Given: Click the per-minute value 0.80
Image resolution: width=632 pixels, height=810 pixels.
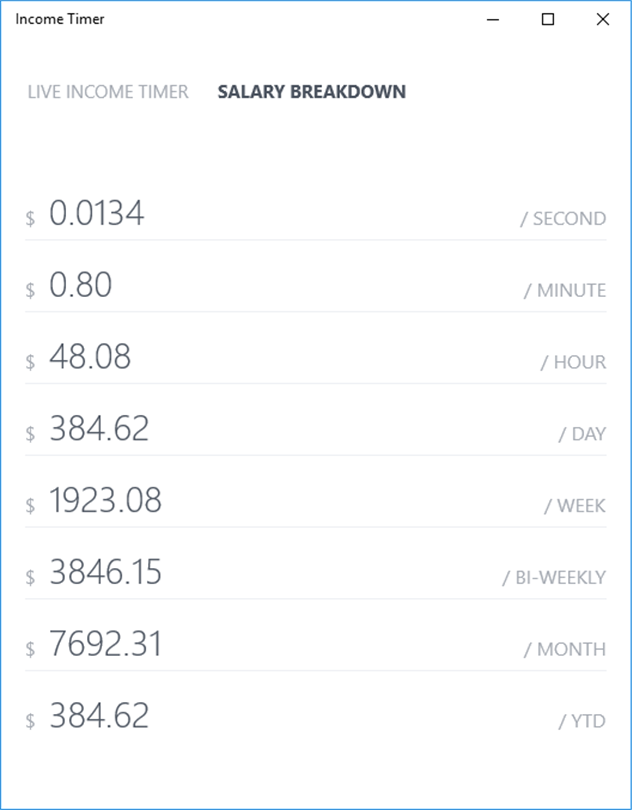Looking at the screenshot, I should tap(81, 285).
